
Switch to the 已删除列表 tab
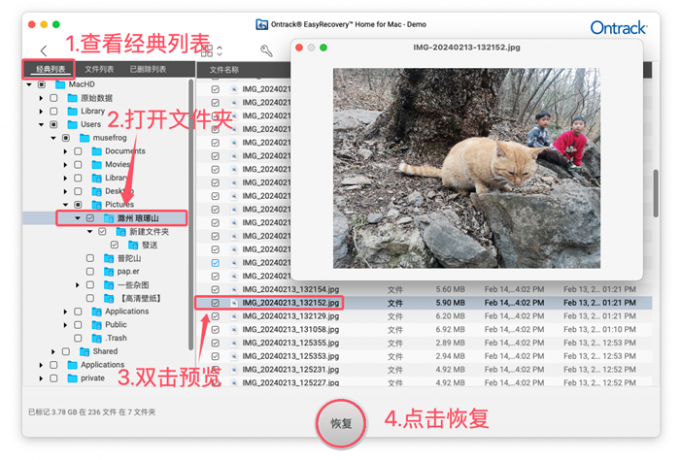point(148,69)
